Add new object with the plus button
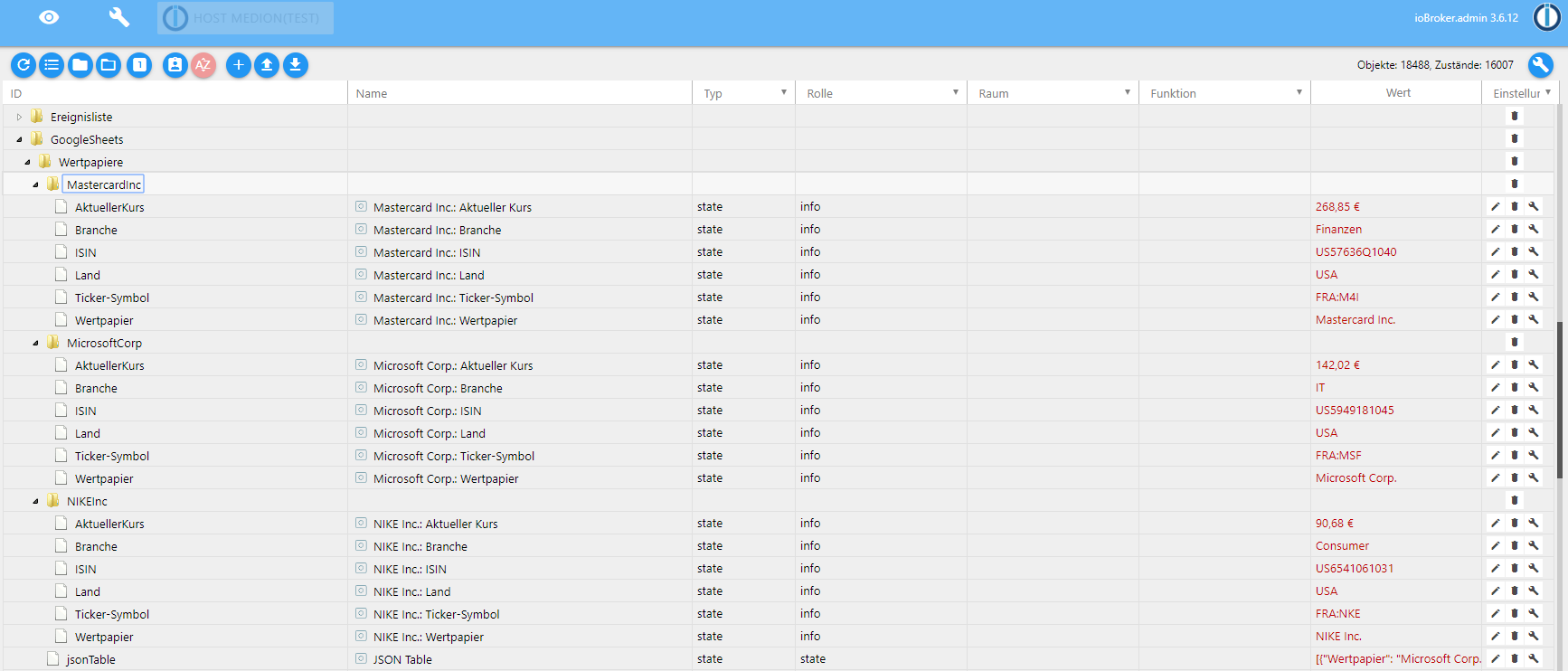Image resolution: width=1568 pixels, height=671 pixels. (239, 64)
